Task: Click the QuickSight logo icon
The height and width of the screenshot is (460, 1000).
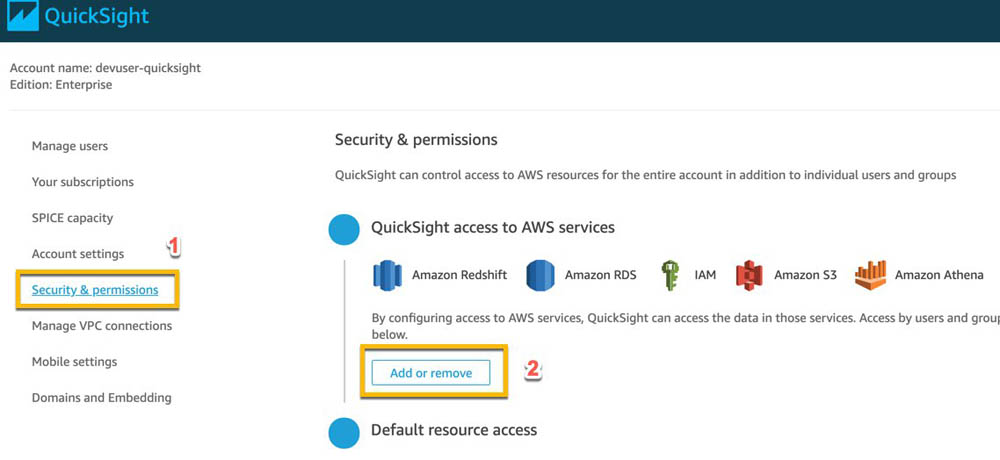Action: 22,16
